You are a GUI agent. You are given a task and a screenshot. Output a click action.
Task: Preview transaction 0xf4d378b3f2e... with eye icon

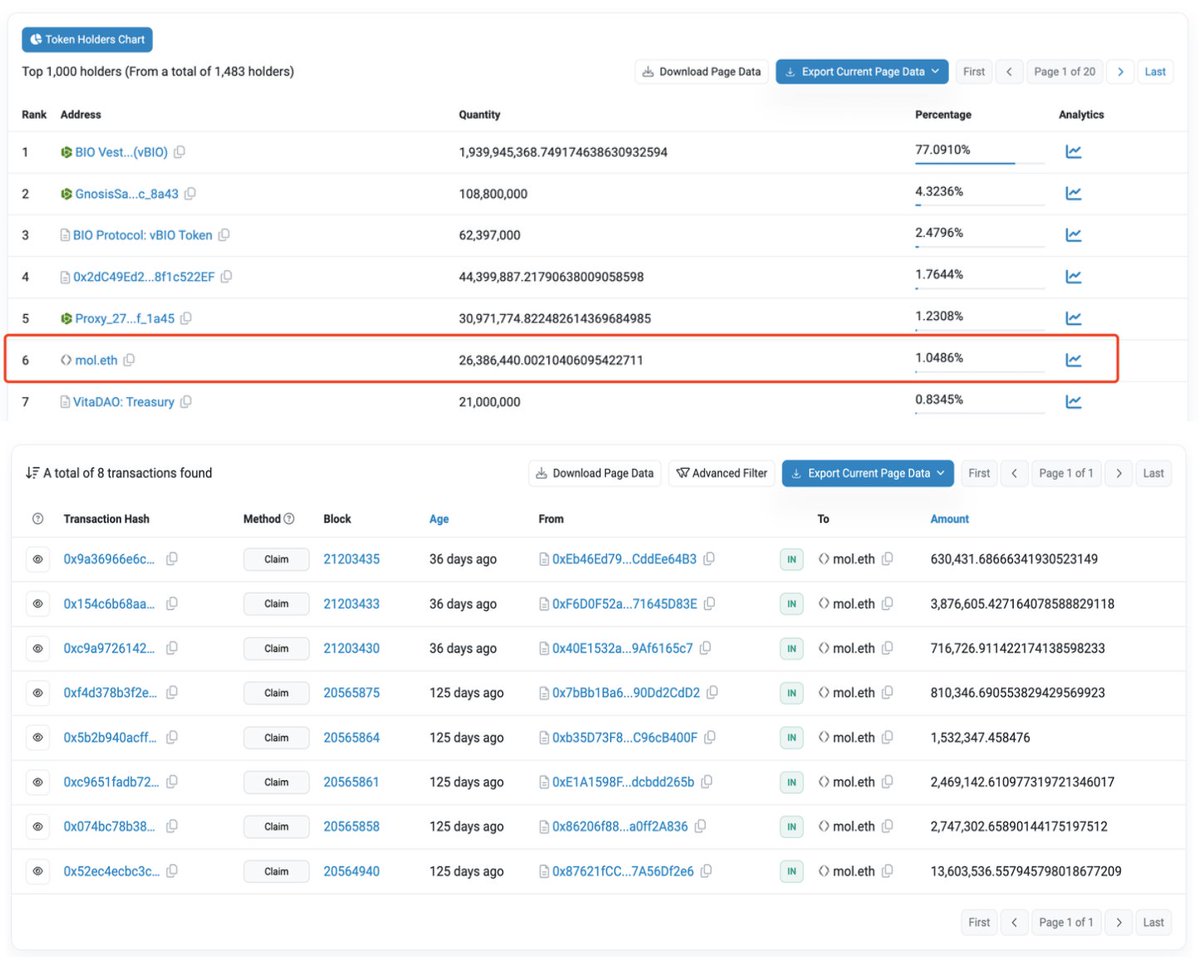(38, 693)
